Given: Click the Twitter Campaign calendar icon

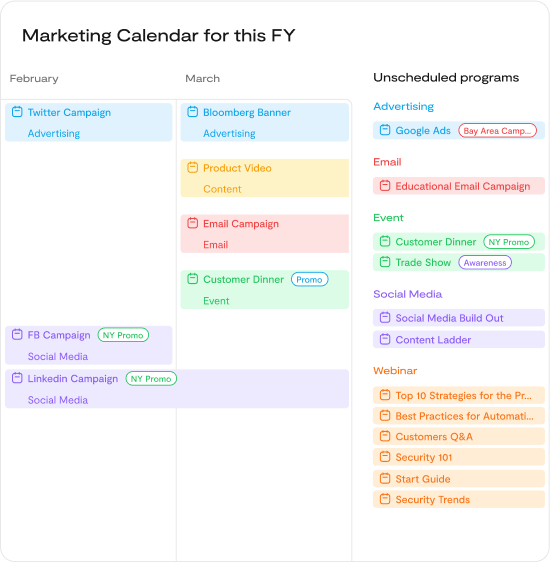Looking at the screenshot, I should (17, 112).
